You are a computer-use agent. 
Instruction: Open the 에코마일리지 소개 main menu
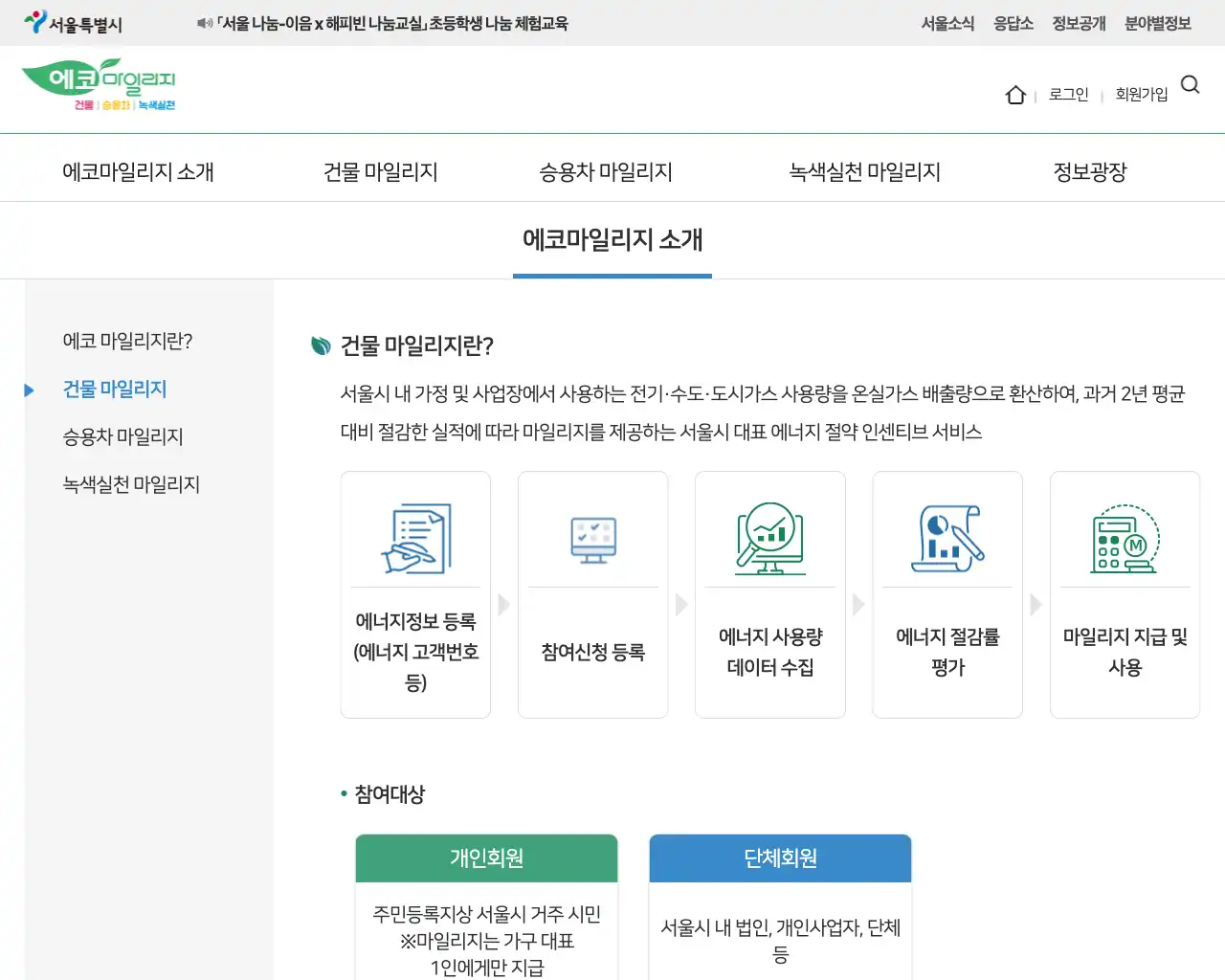(x=138, y=172)
